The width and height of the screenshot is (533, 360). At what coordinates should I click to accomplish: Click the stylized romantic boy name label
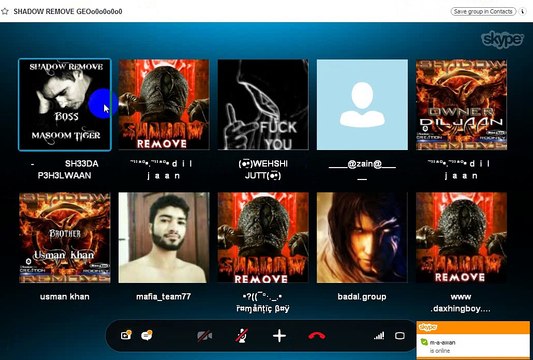pos(263,303)
